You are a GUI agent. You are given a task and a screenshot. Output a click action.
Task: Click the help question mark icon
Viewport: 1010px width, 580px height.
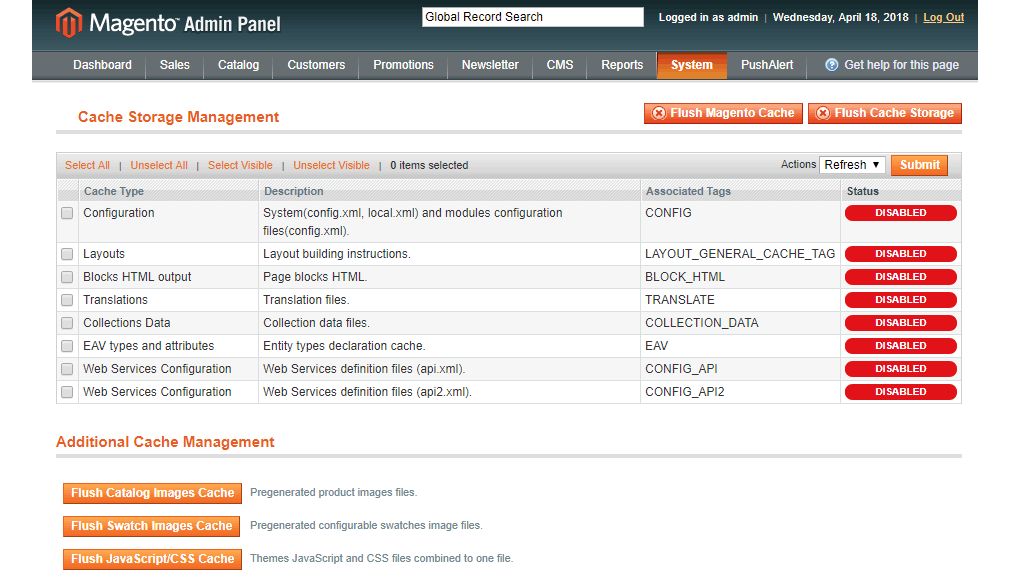[x=832, y=65]
